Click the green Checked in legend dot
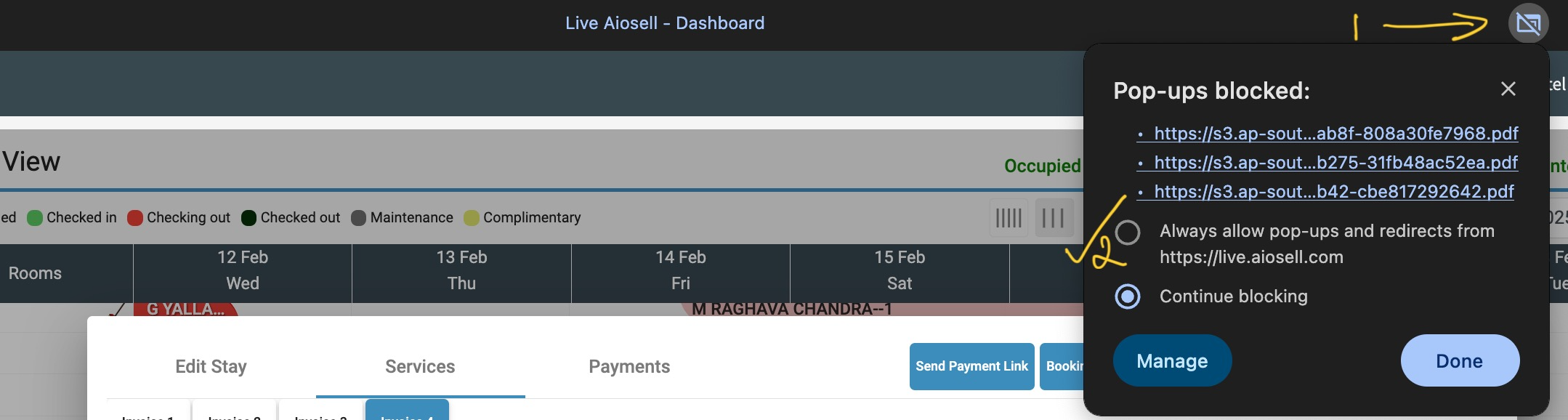 click(35, 218)
